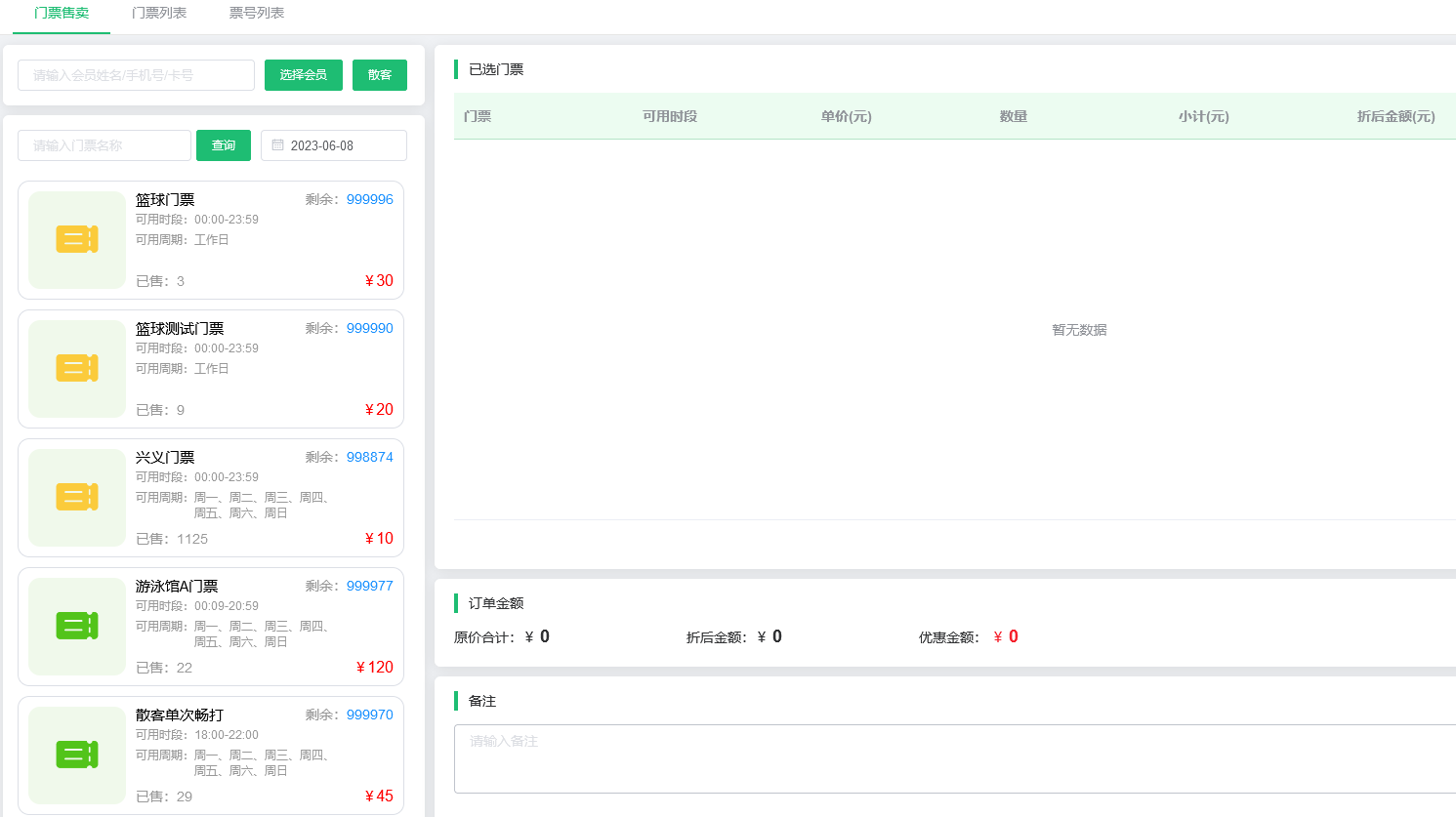
Task: Select the 篮球门票 title text
Action: [165, 200]
